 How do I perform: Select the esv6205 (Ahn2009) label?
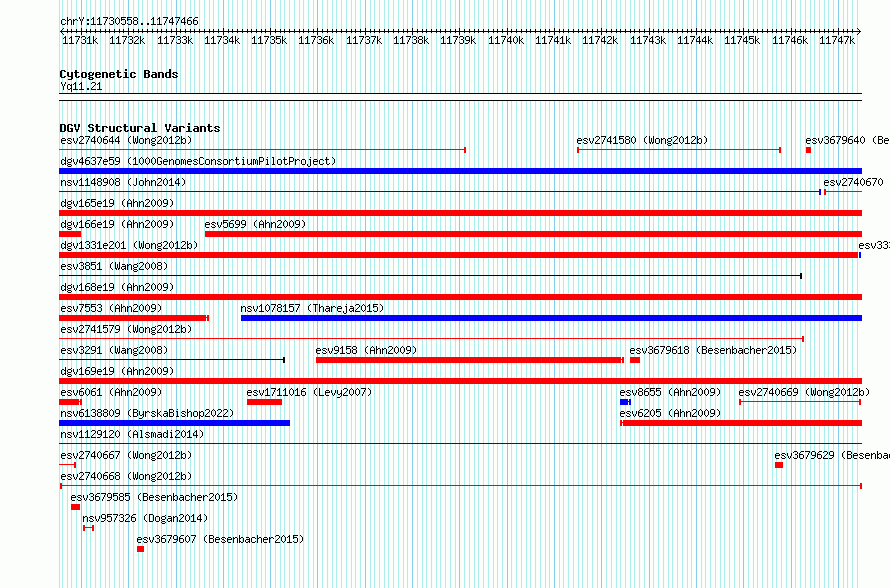pos(670,413)
